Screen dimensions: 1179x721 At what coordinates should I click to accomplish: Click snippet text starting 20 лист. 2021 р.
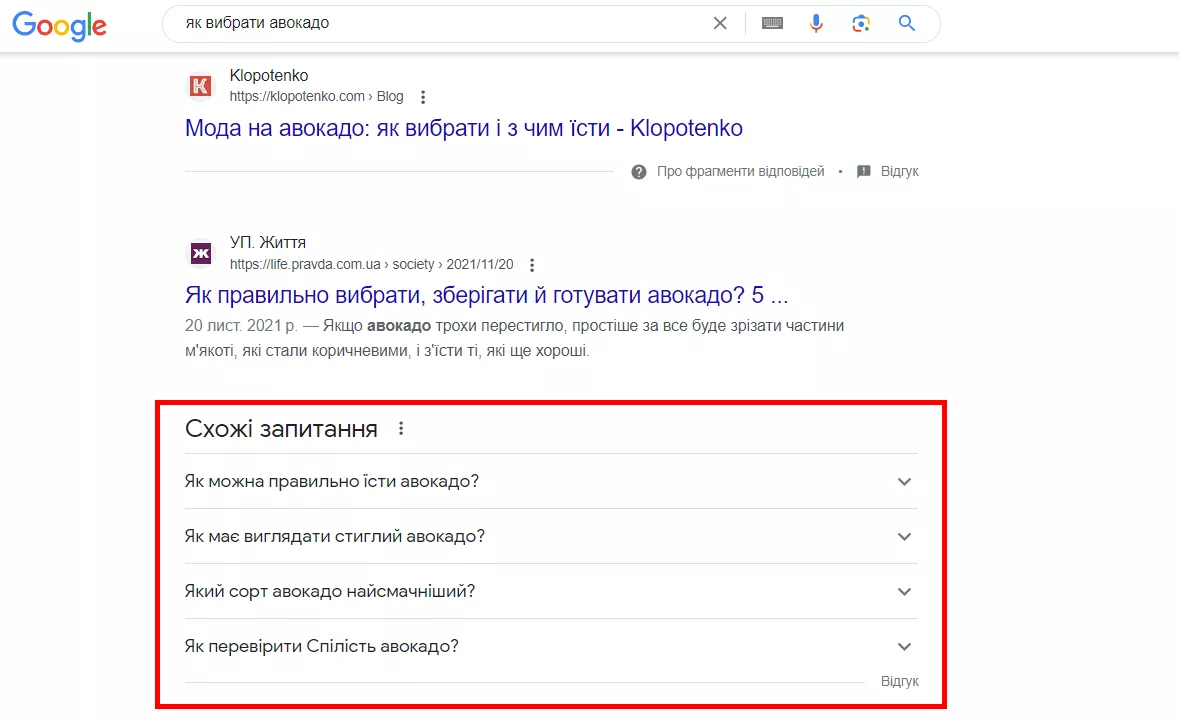(514, 338)
